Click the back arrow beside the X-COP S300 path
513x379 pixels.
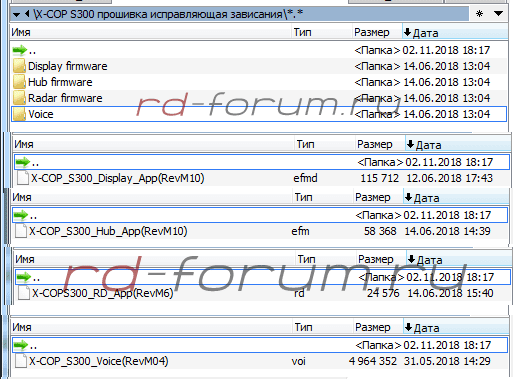click(27, 14)
